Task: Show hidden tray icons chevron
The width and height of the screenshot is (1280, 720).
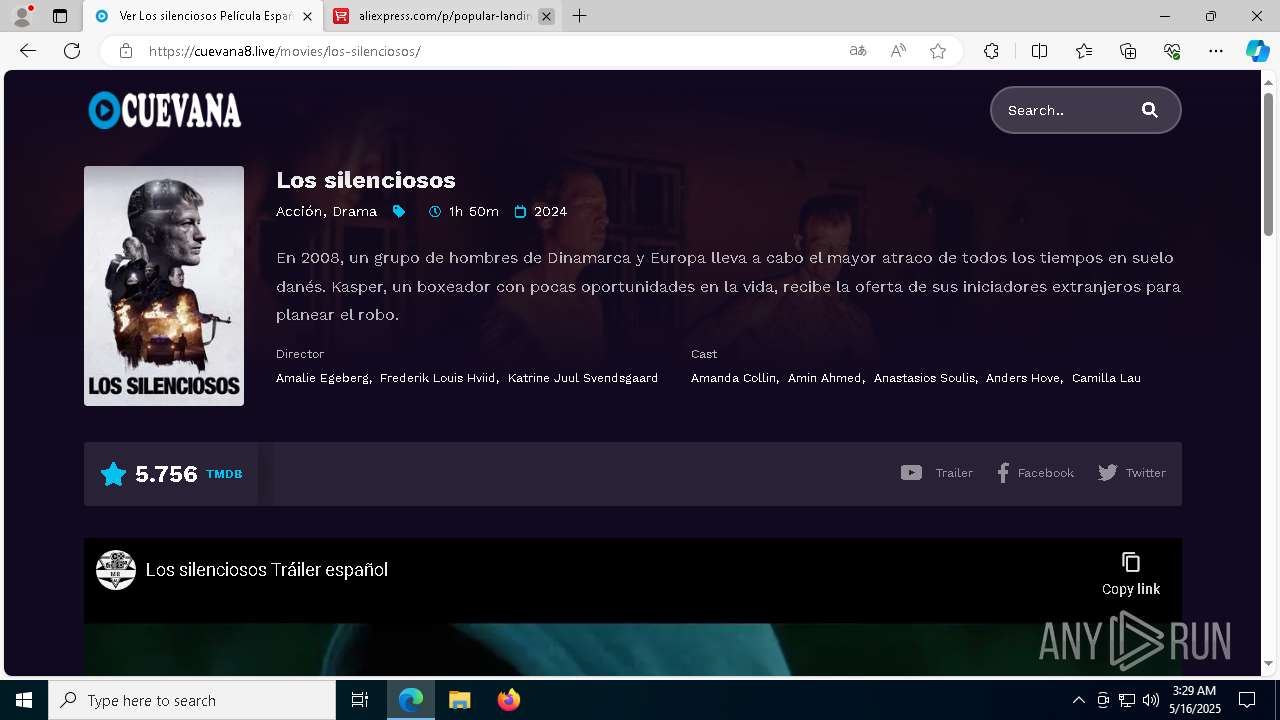Action: tap(1078, 700)
